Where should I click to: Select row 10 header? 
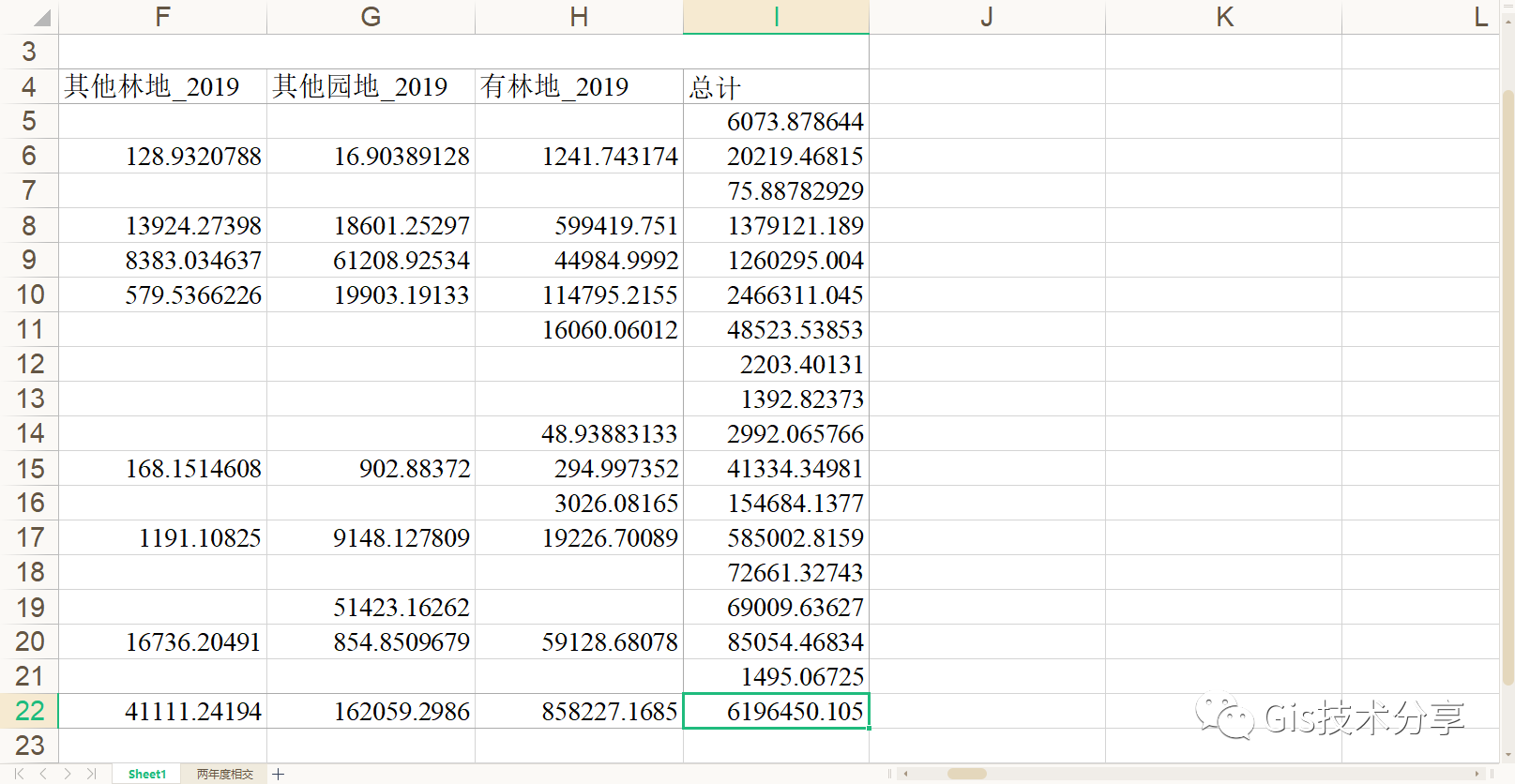click(29, 294)
